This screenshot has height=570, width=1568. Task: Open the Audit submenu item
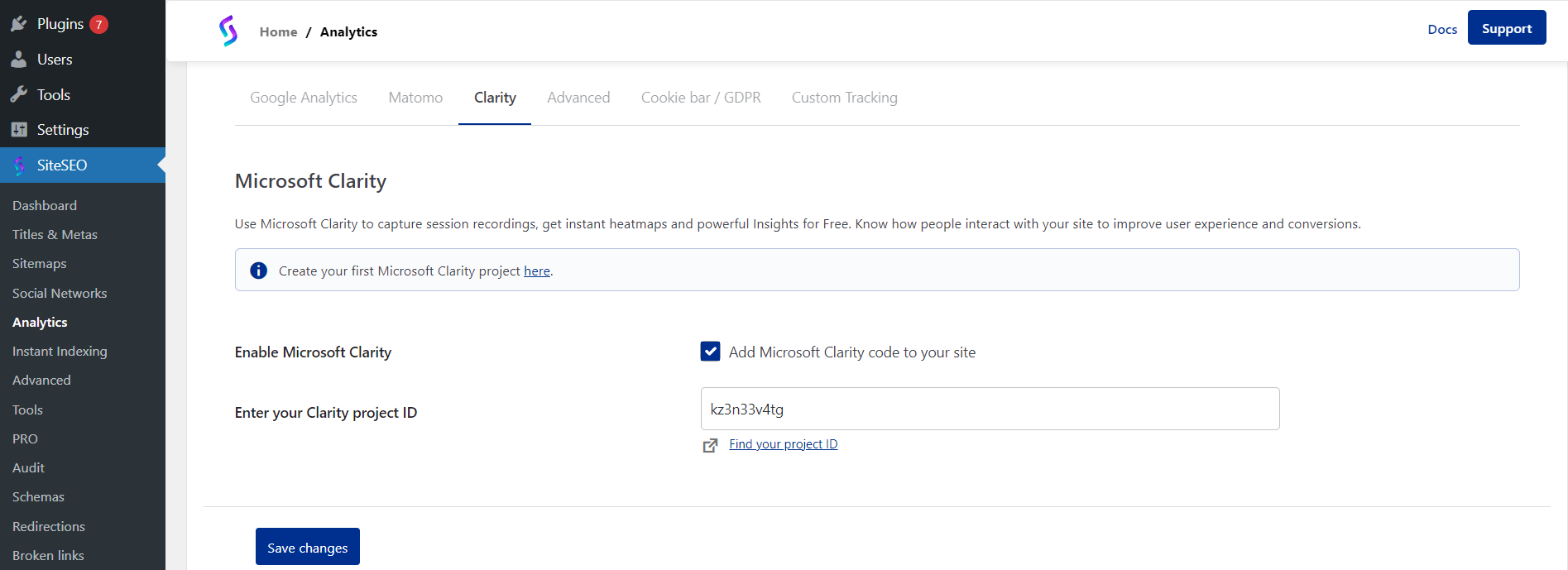tap(28, 467)
